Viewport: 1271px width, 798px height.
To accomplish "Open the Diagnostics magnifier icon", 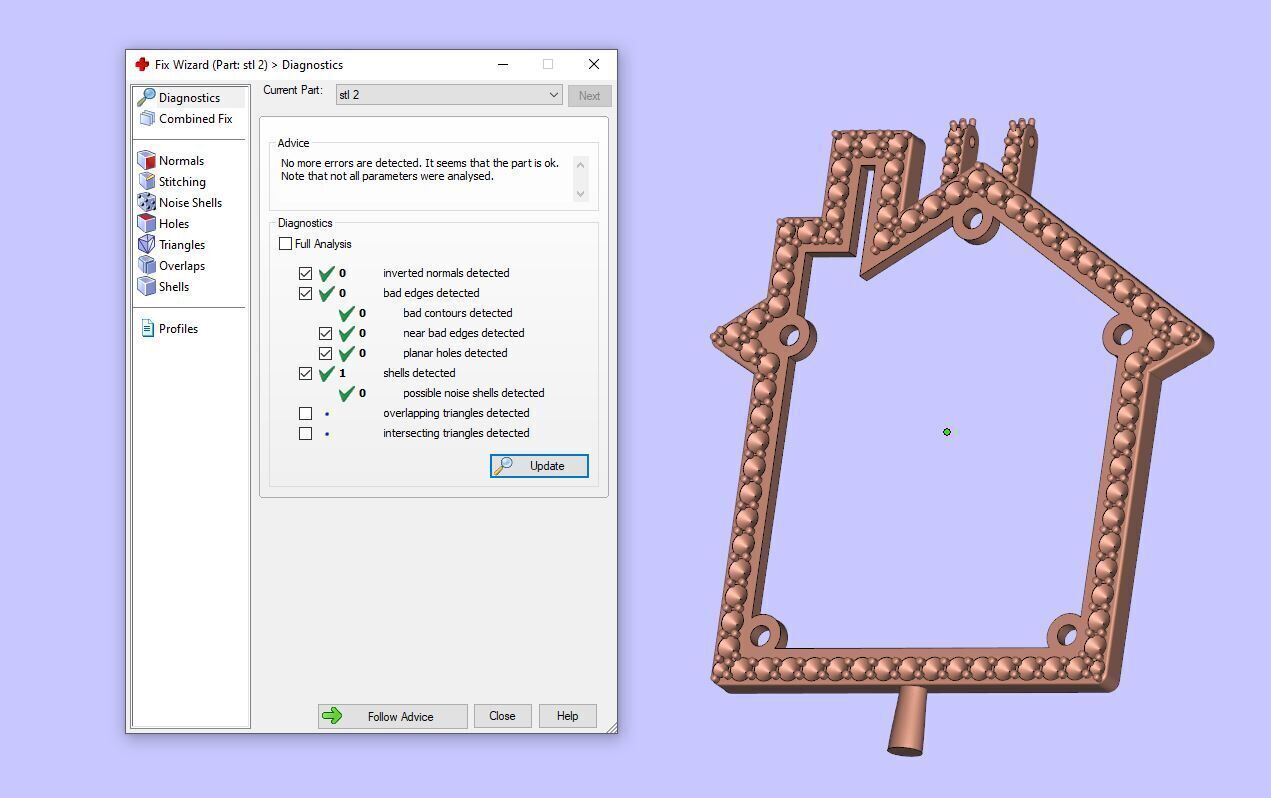I will coord(146,97).
